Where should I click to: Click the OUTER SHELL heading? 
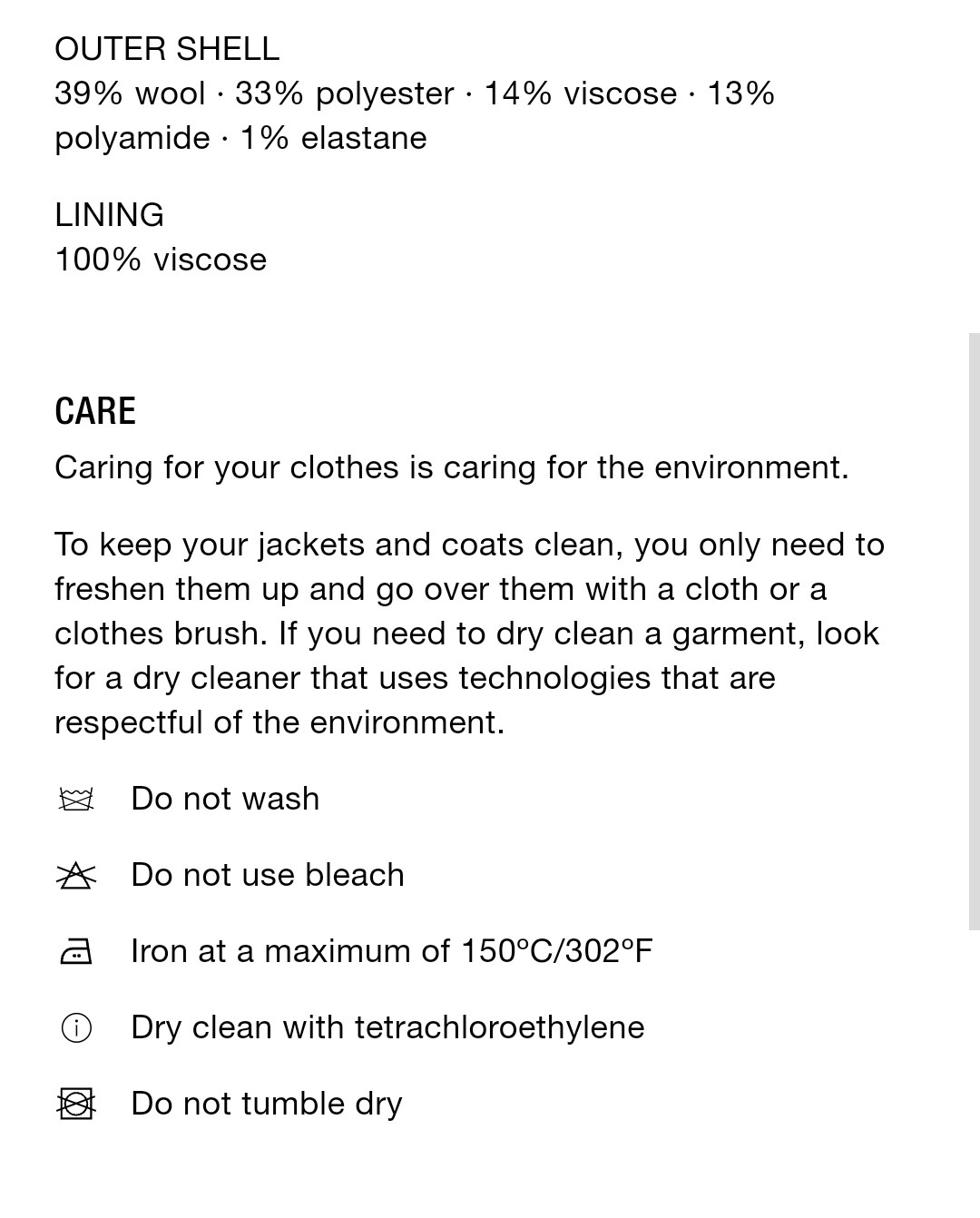(167, 49)
